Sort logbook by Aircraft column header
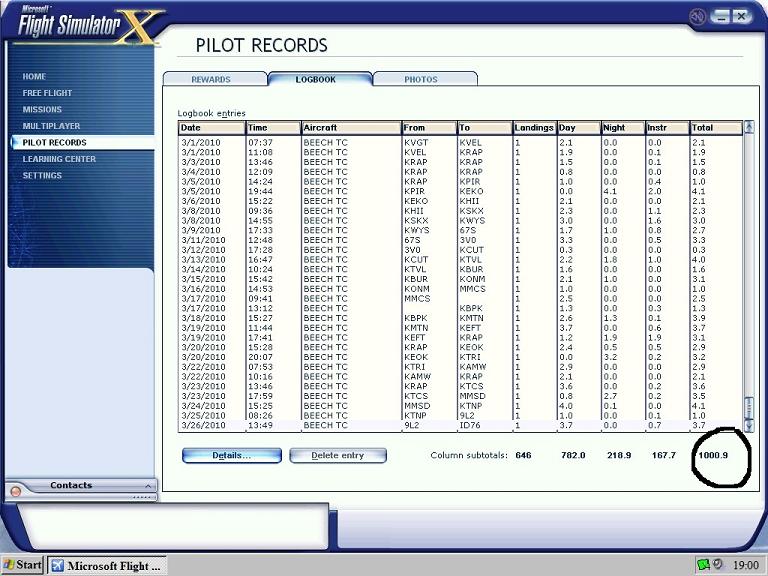The image size is (768, 576). click(349, 128)
